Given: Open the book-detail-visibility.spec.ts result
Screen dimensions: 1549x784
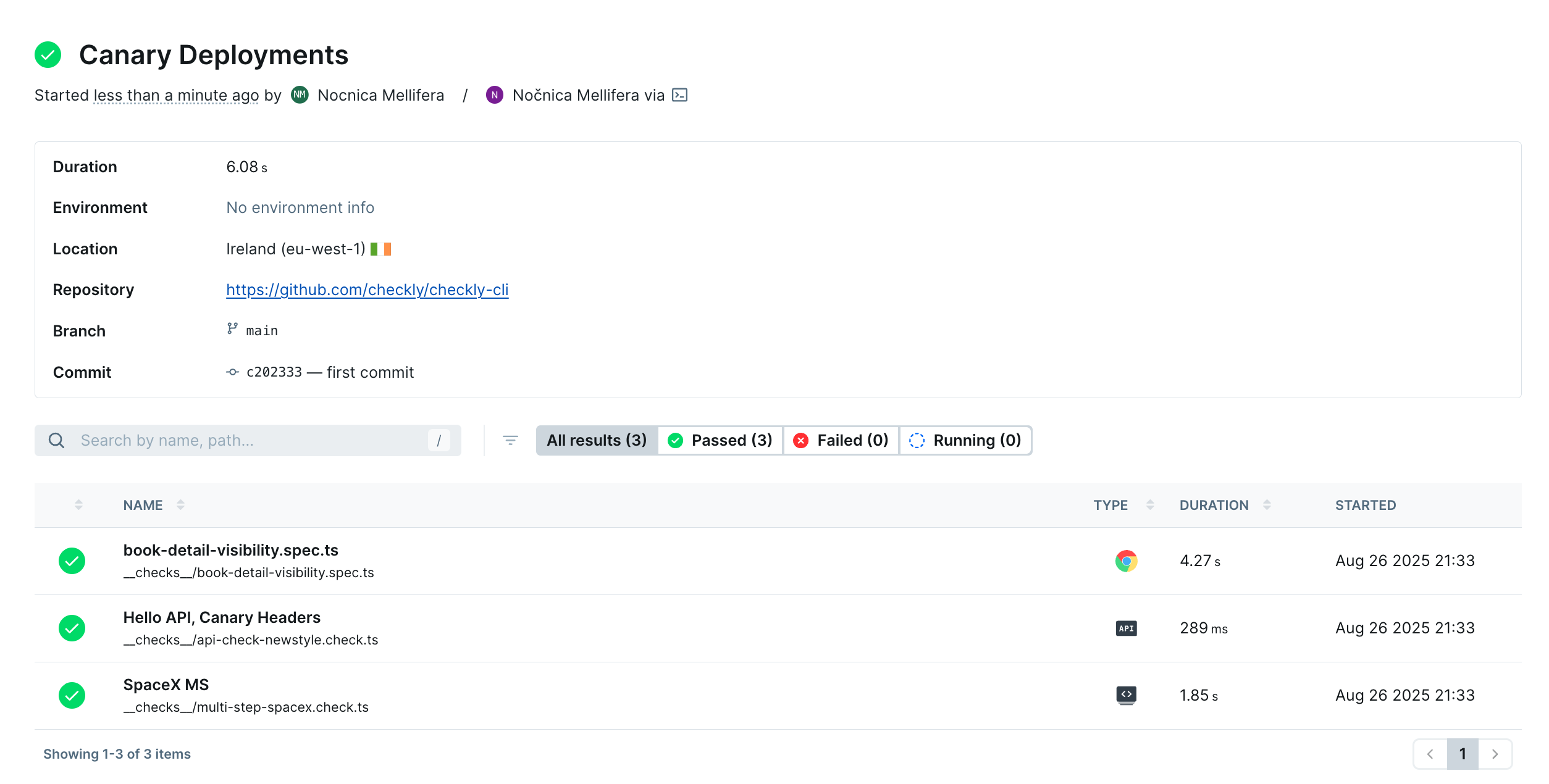Looking at the screenshot, I should 230,550.
